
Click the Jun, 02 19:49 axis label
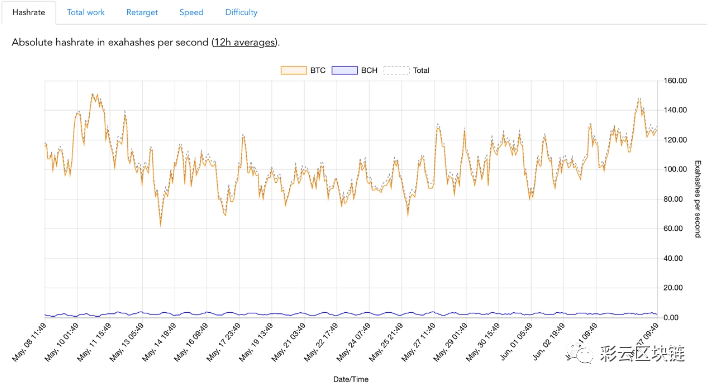pyautogui.click(x=548, y=343)
